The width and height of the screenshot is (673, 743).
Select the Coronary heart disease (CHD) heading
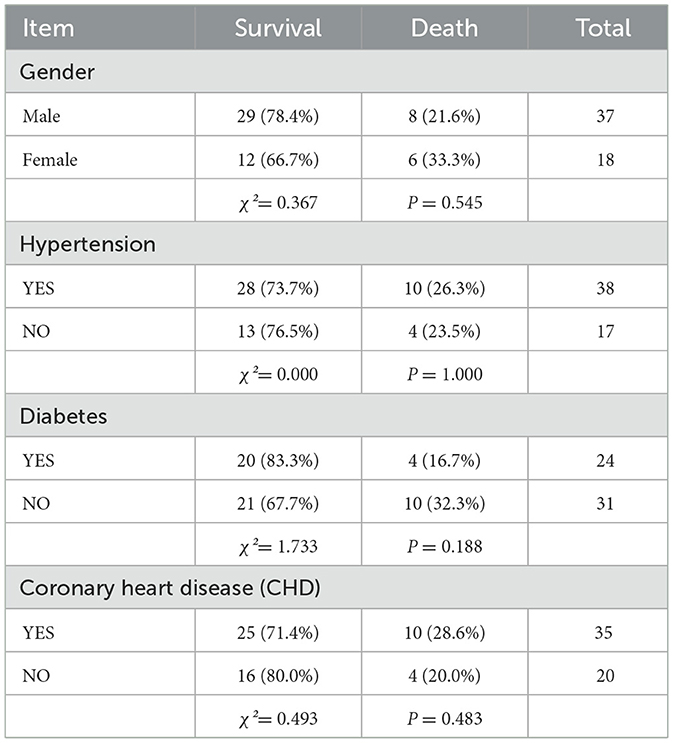[x=170, y=588]
